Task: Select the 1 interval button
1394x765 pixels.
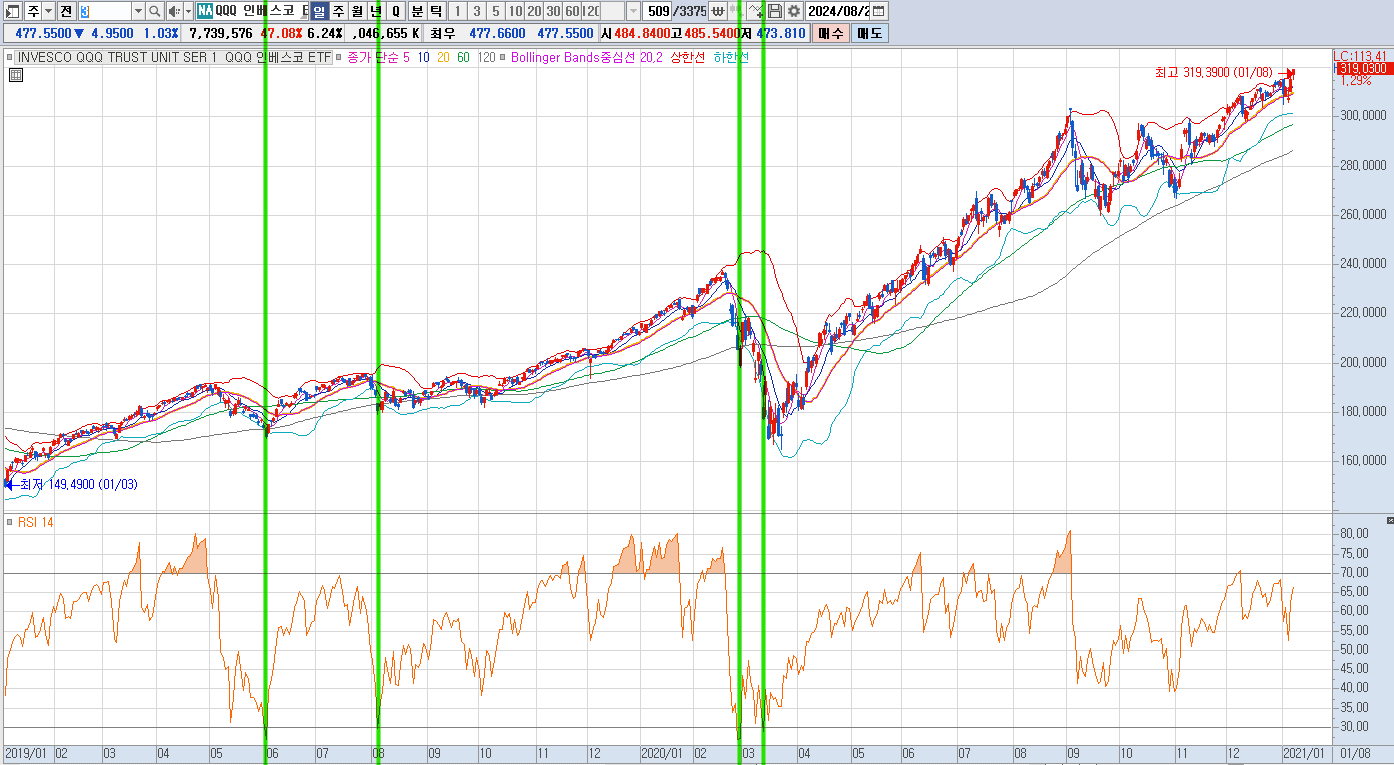Action: click(458, 12)
